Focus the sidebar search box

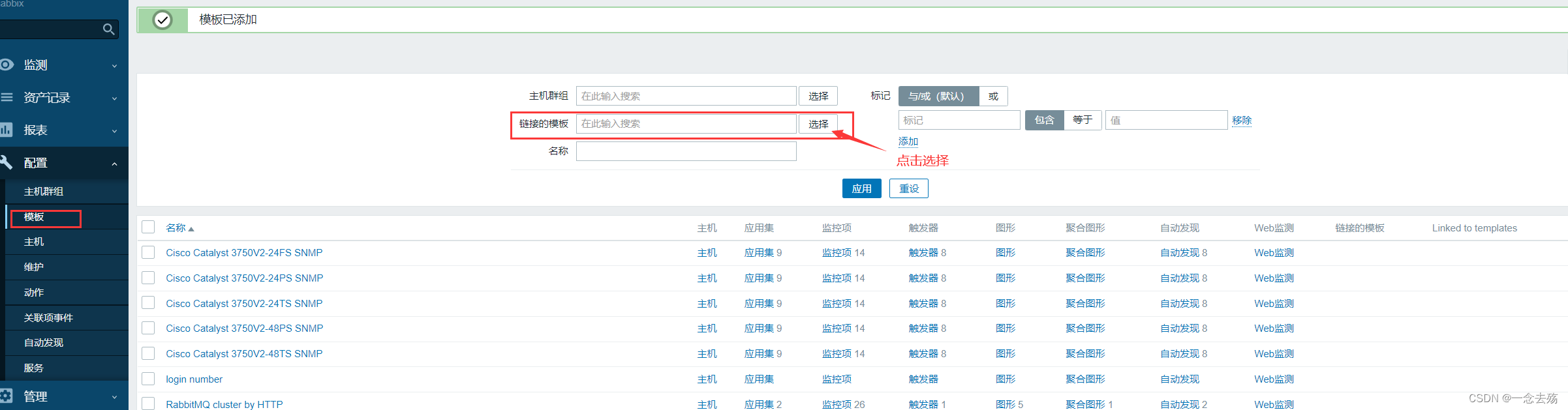coord(59,29)
